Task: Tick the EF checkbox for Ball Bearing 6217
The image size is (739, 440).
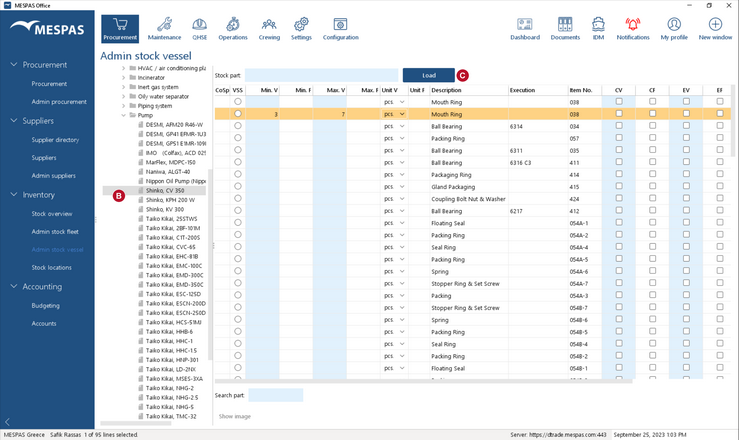Action: (720, 210)
